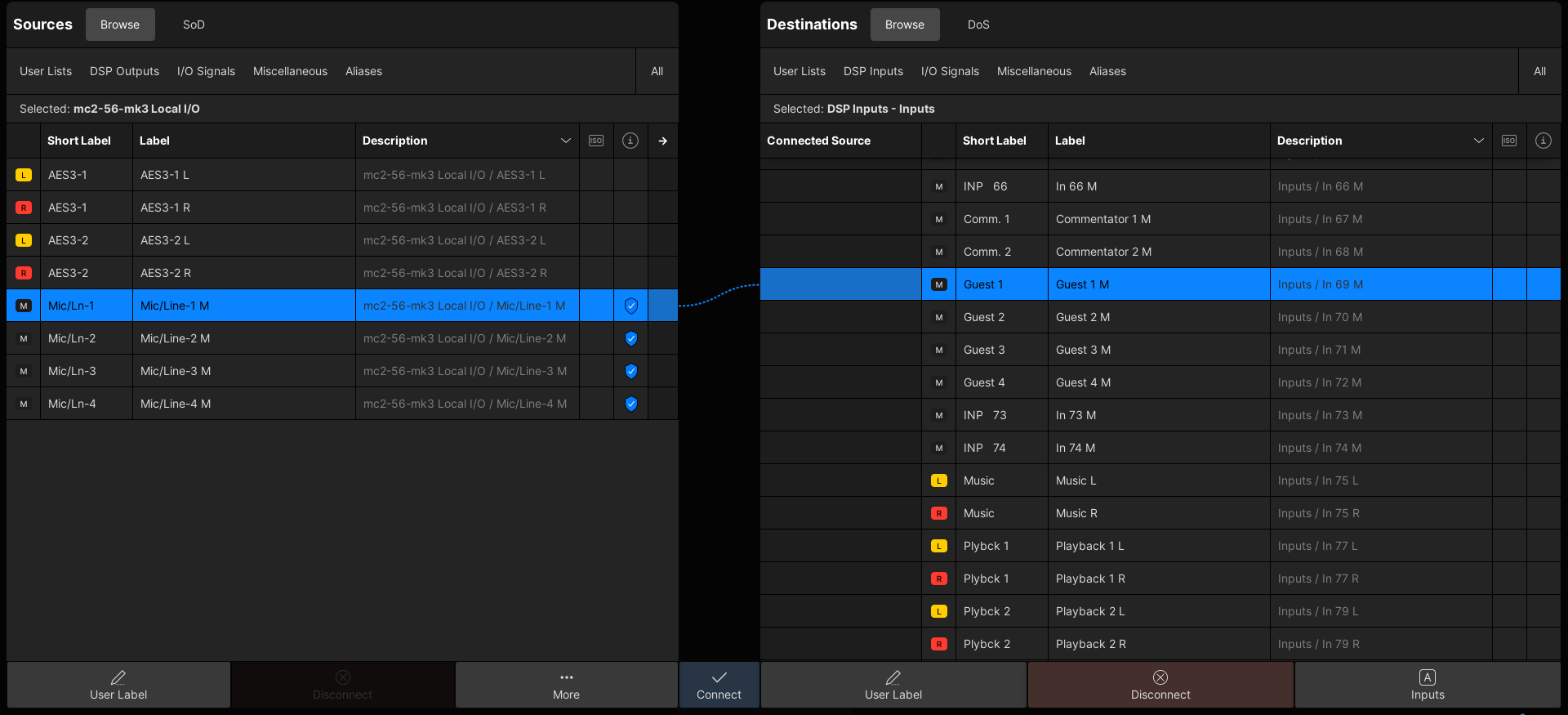Toggle shield check for Mic/Line-4 M

[630, 404]
